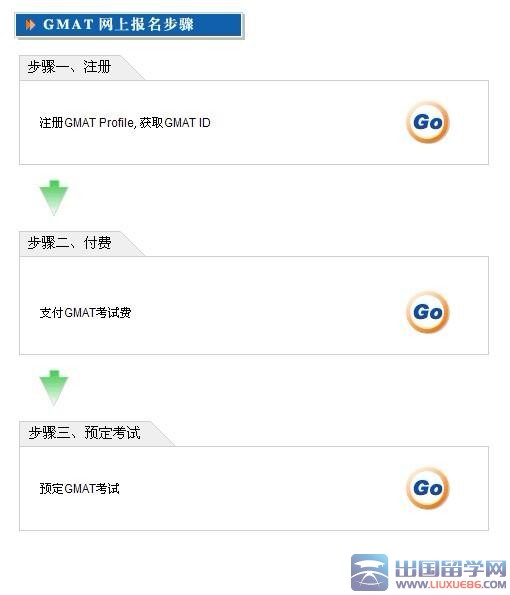
Task: Click the text 支付GMAT考试费
Action: pos(85,313)
